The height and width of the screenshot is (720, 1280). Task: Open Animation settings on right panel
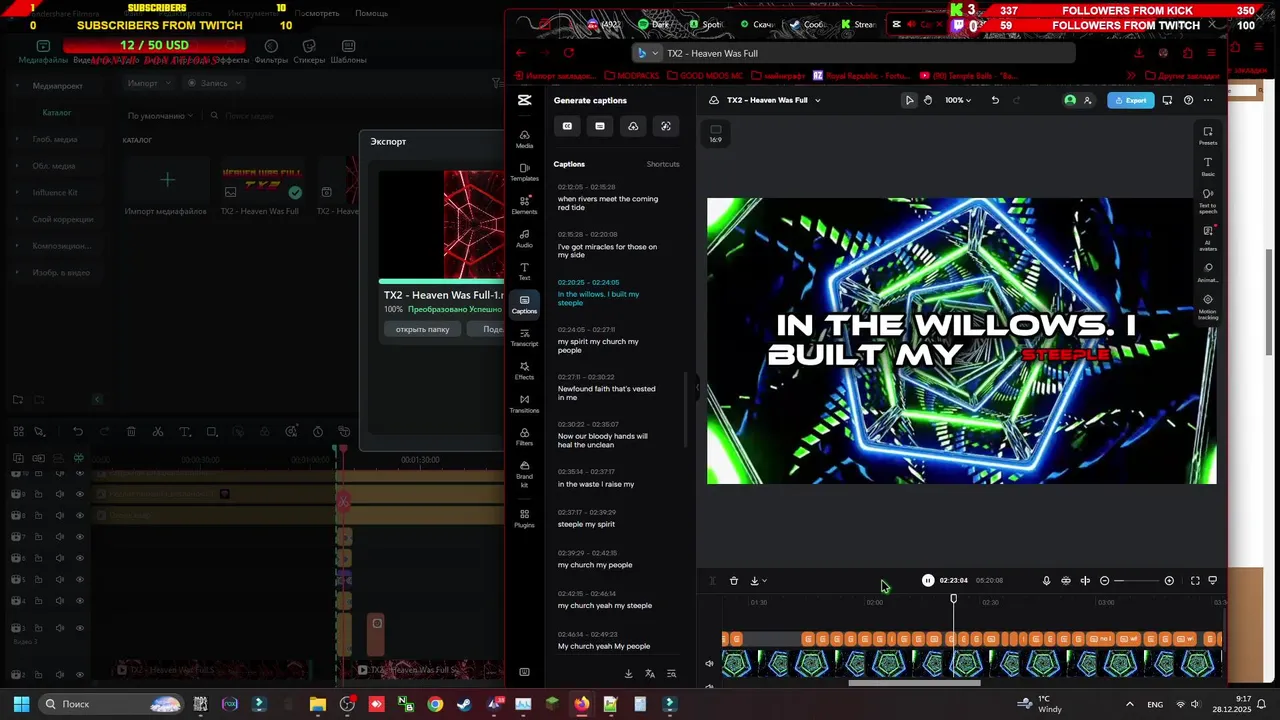[1208, 273]
